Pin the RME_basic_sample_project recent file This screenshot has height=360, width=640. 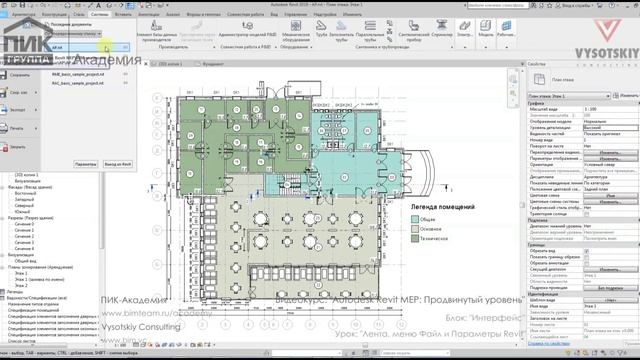[125, 74]
